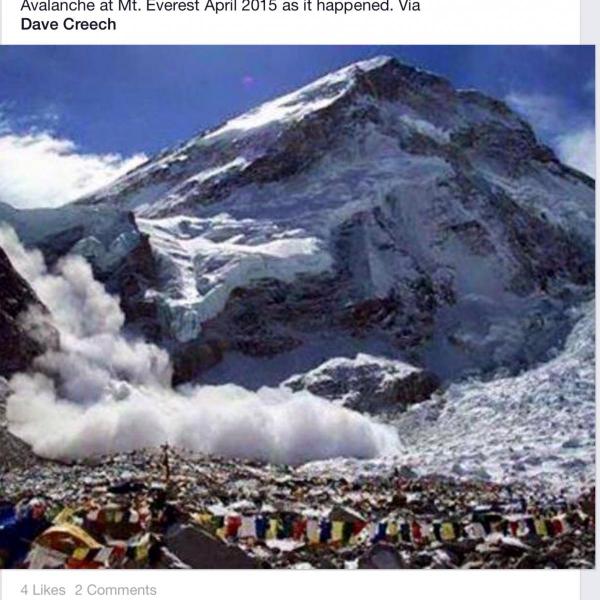Image resolution: width=600 pixels, height=600 pixels.
Task: Click the word Comments under the photo
Action: tap(122, 590)
